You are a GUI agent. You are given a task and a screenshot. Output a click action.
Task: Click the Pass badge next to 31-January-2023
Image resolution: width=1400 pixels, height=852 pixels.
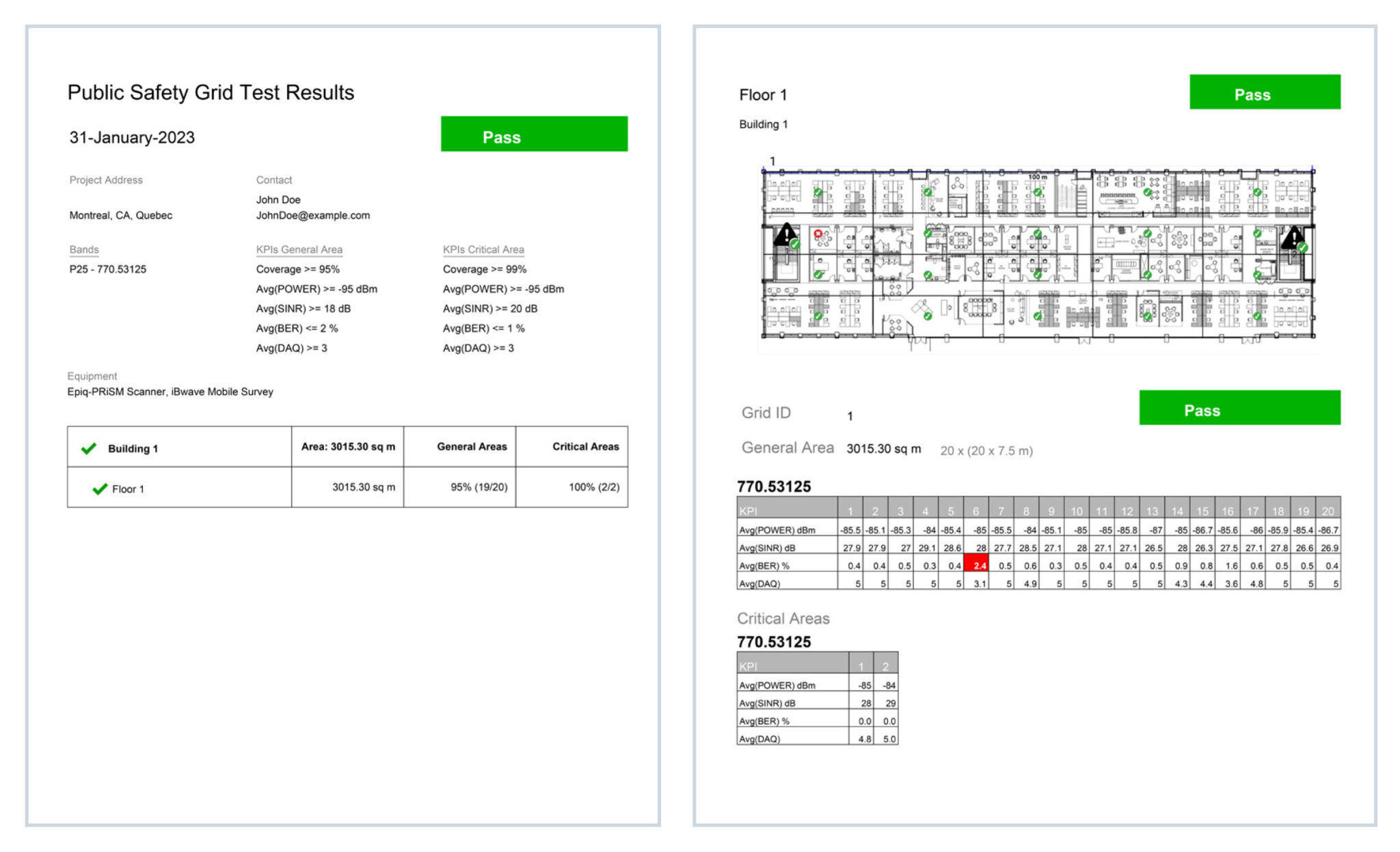pyautogui.click(x=534, y=134)
